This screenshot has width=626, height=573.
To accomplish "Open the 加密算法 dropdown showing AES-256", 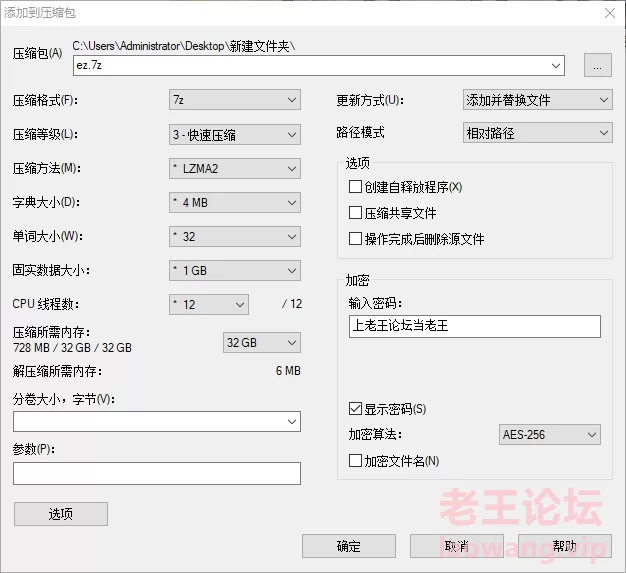I will click(550, 434).
